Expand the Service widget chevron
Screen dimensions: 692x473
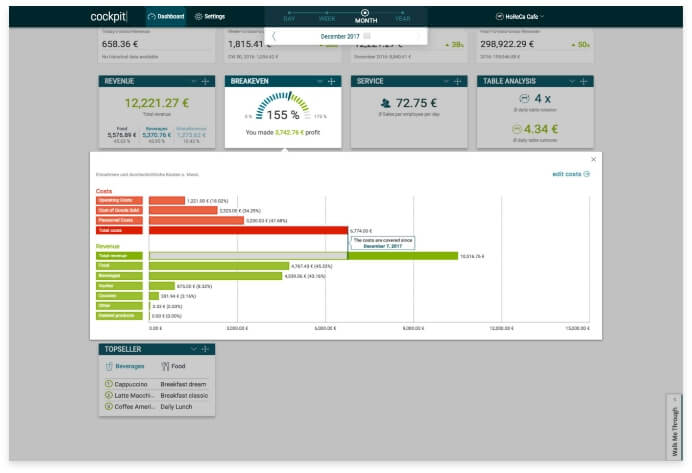click(x=448, y=81)
